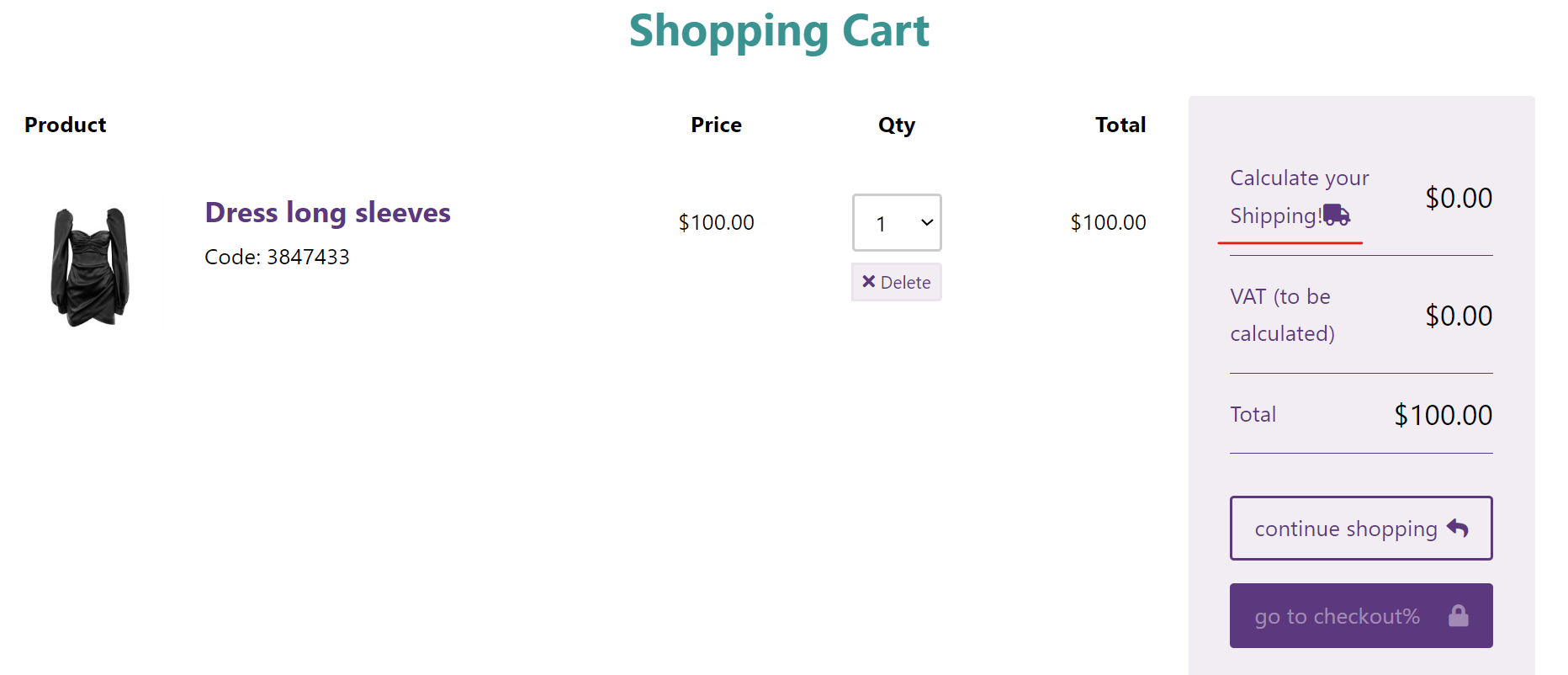Open the quantity dropdown chevron
This screenshot has width=1568, height=675.
coord(927,223)
